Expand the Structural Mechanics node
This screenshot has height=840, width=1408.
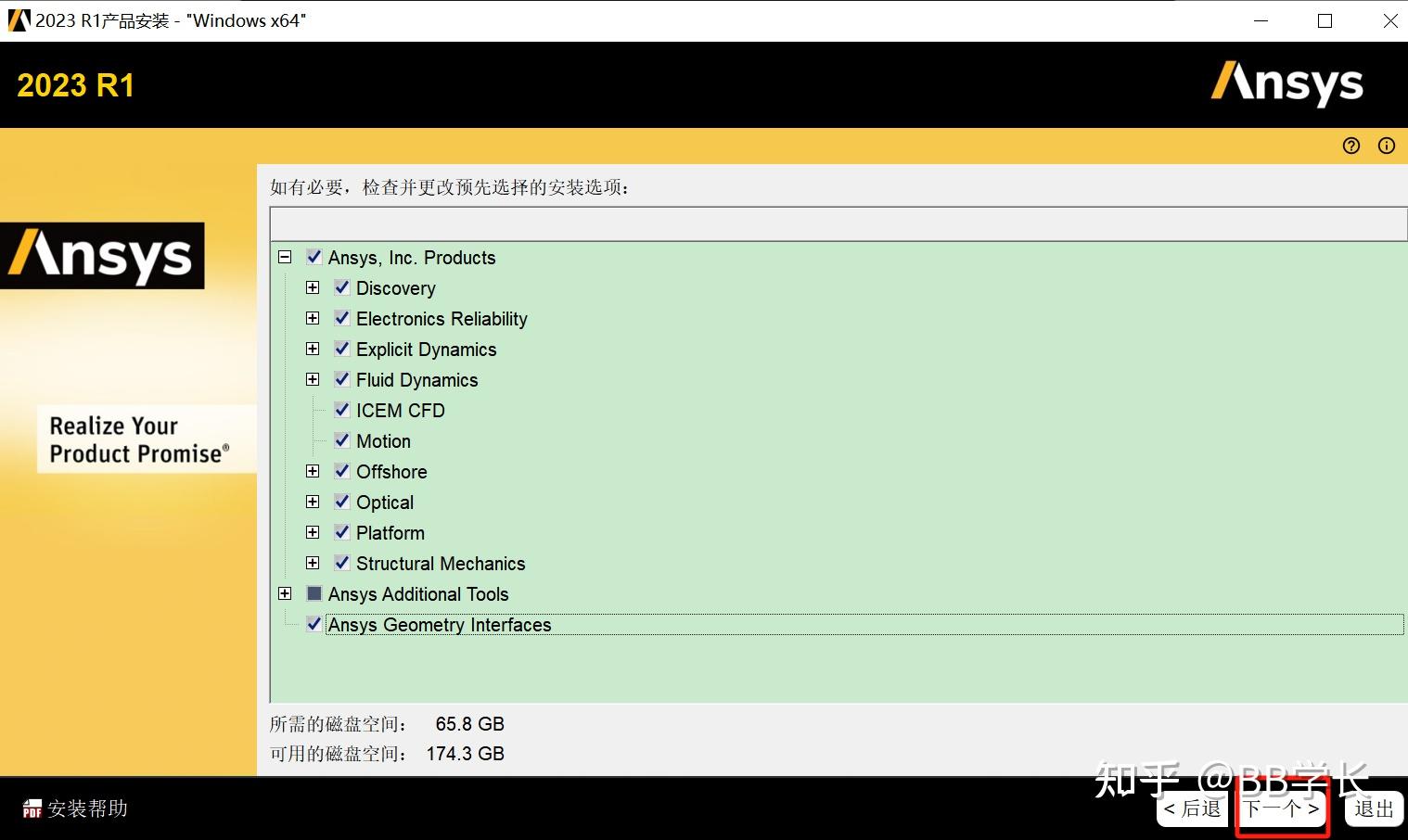click(x=312, y=563)
